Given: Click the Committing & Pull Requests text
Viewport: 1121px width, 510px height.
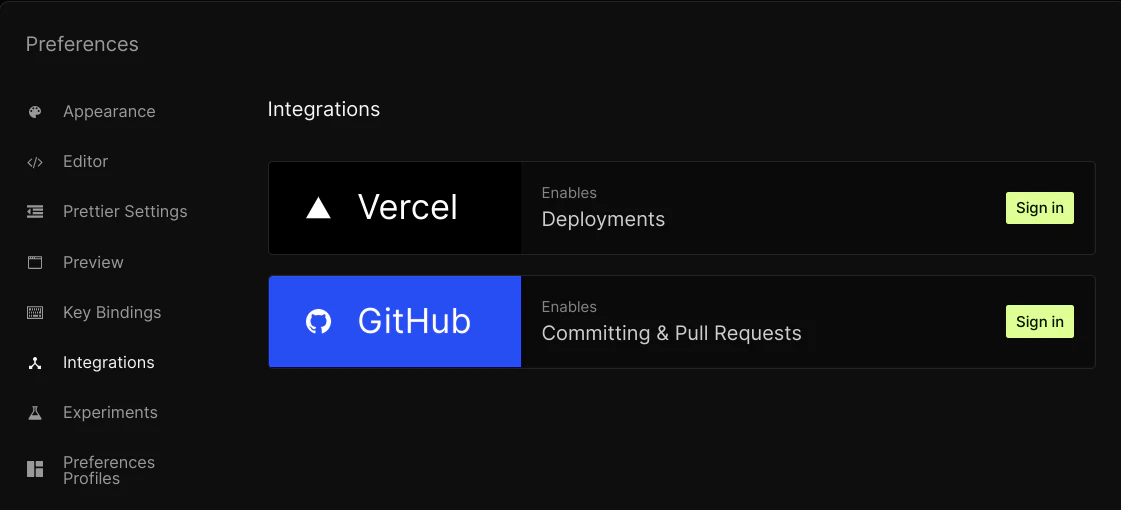Looking at the screenshot, I should coord(671,334).
